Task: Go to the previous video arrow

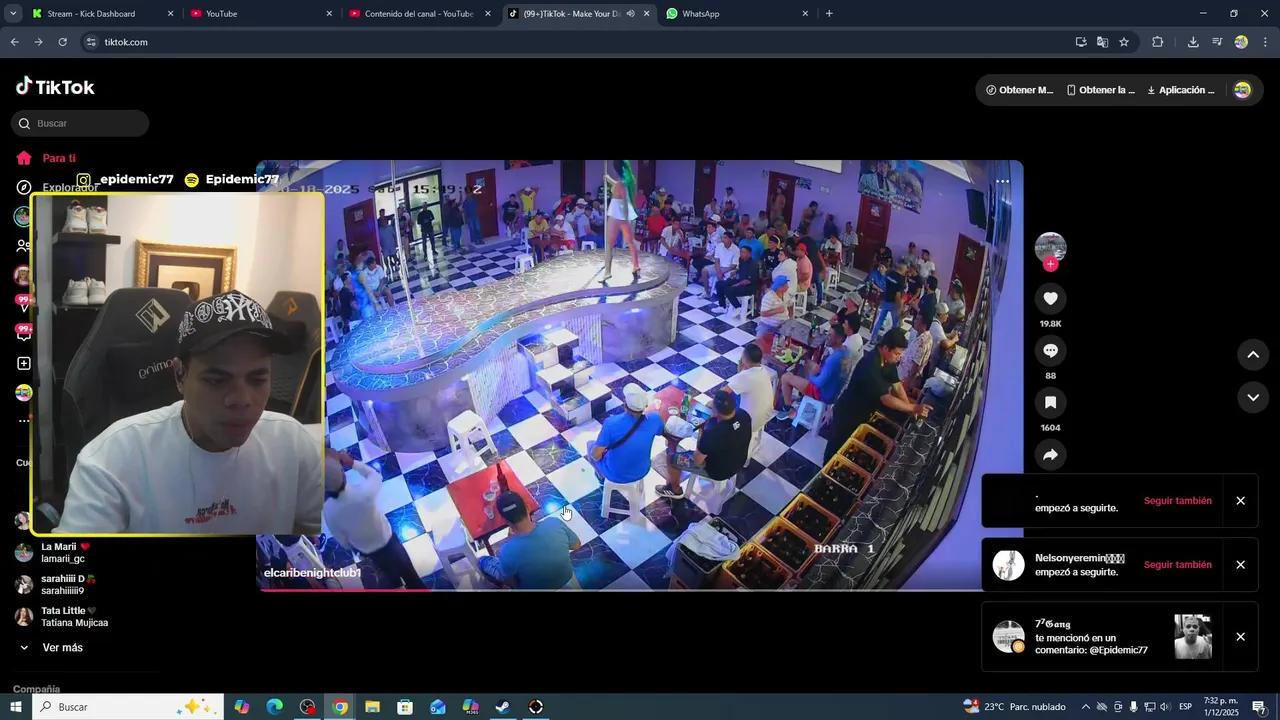Action: [x=1252, y=355]
